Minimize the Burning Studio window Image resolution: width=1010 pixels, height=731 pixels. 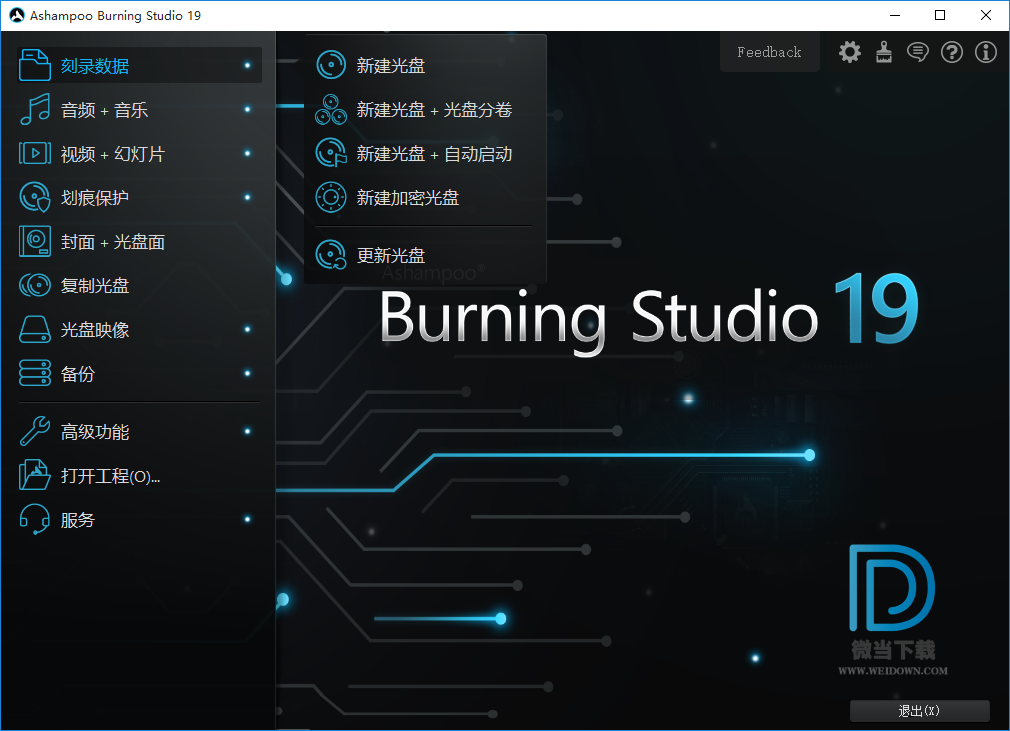[x=895, y=15]
